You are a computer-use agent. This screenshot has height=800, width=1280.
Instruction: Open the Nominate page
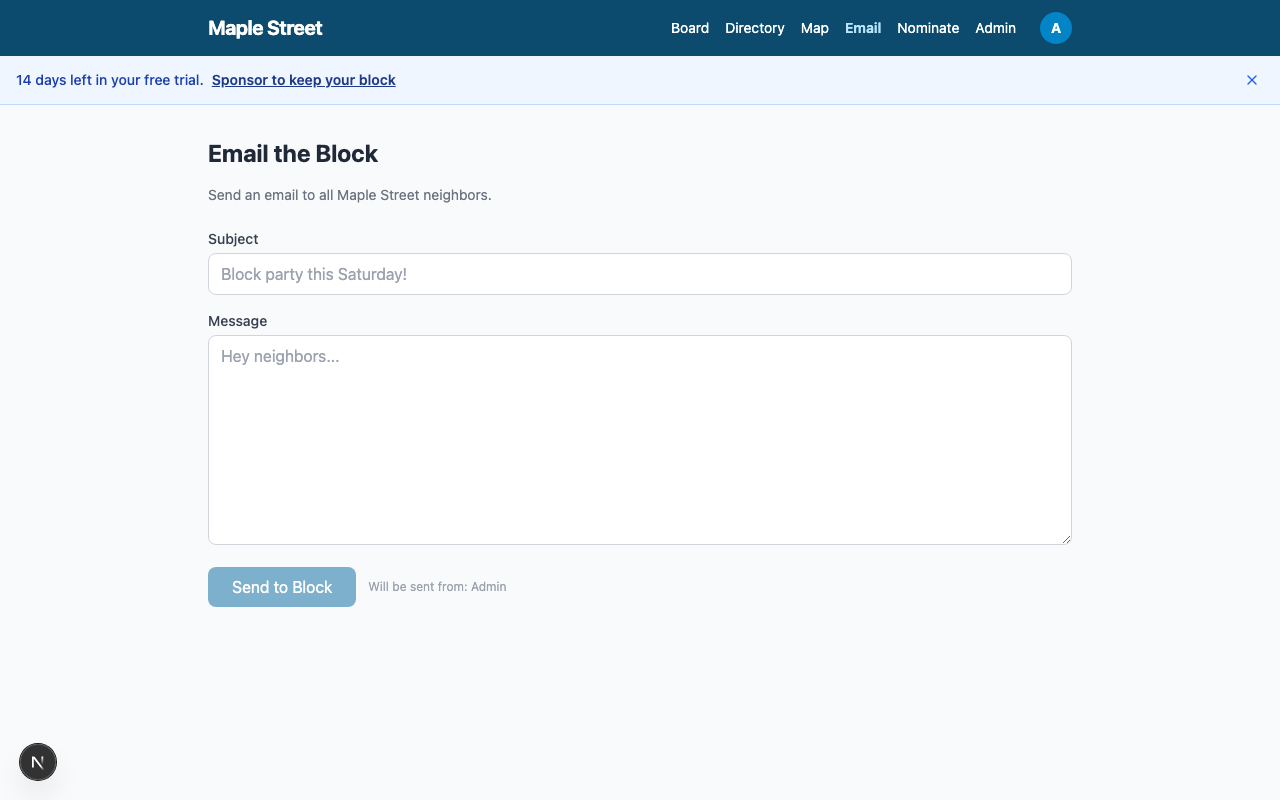(x=928, y=28)
